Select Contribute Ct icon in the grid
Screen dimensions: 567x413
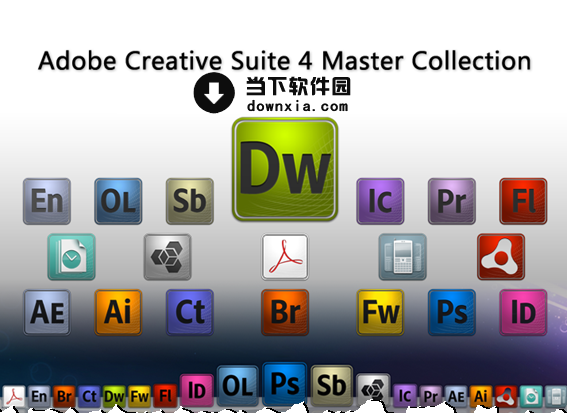[190, 312]
